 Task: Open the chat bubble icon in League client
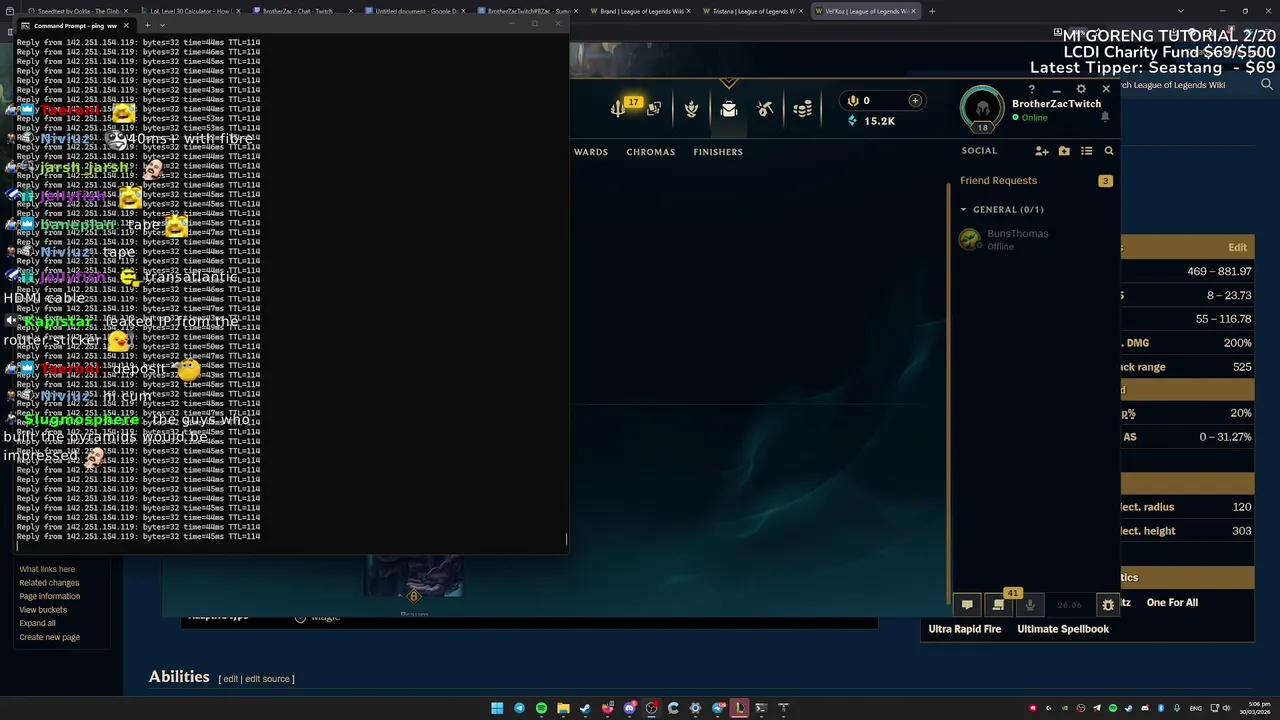pyautogui.click(x=967, y=604)
